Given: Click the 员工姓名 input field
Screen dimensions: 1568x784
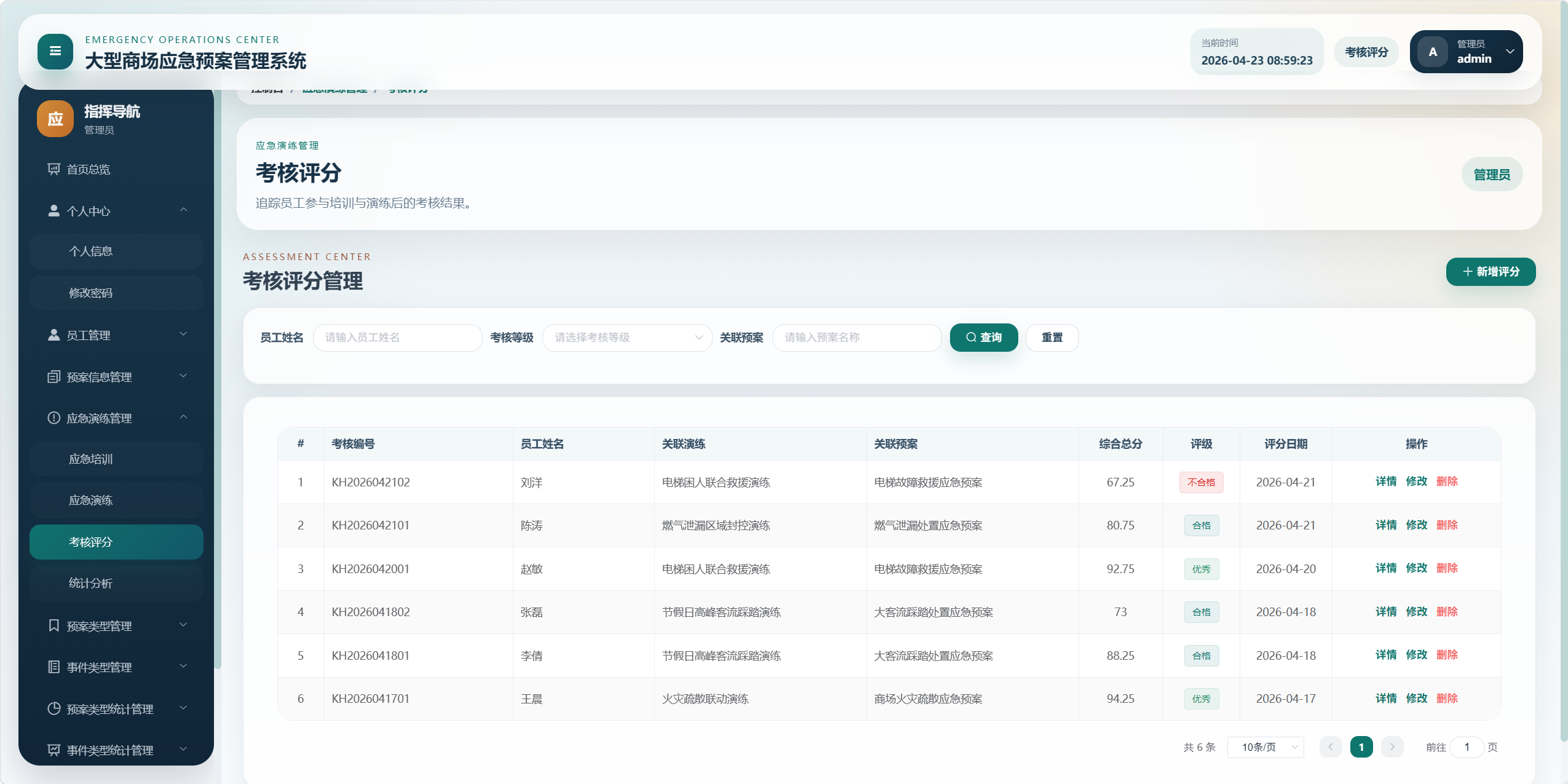Looking at the screenshot, I should click(x=397, y=338).
